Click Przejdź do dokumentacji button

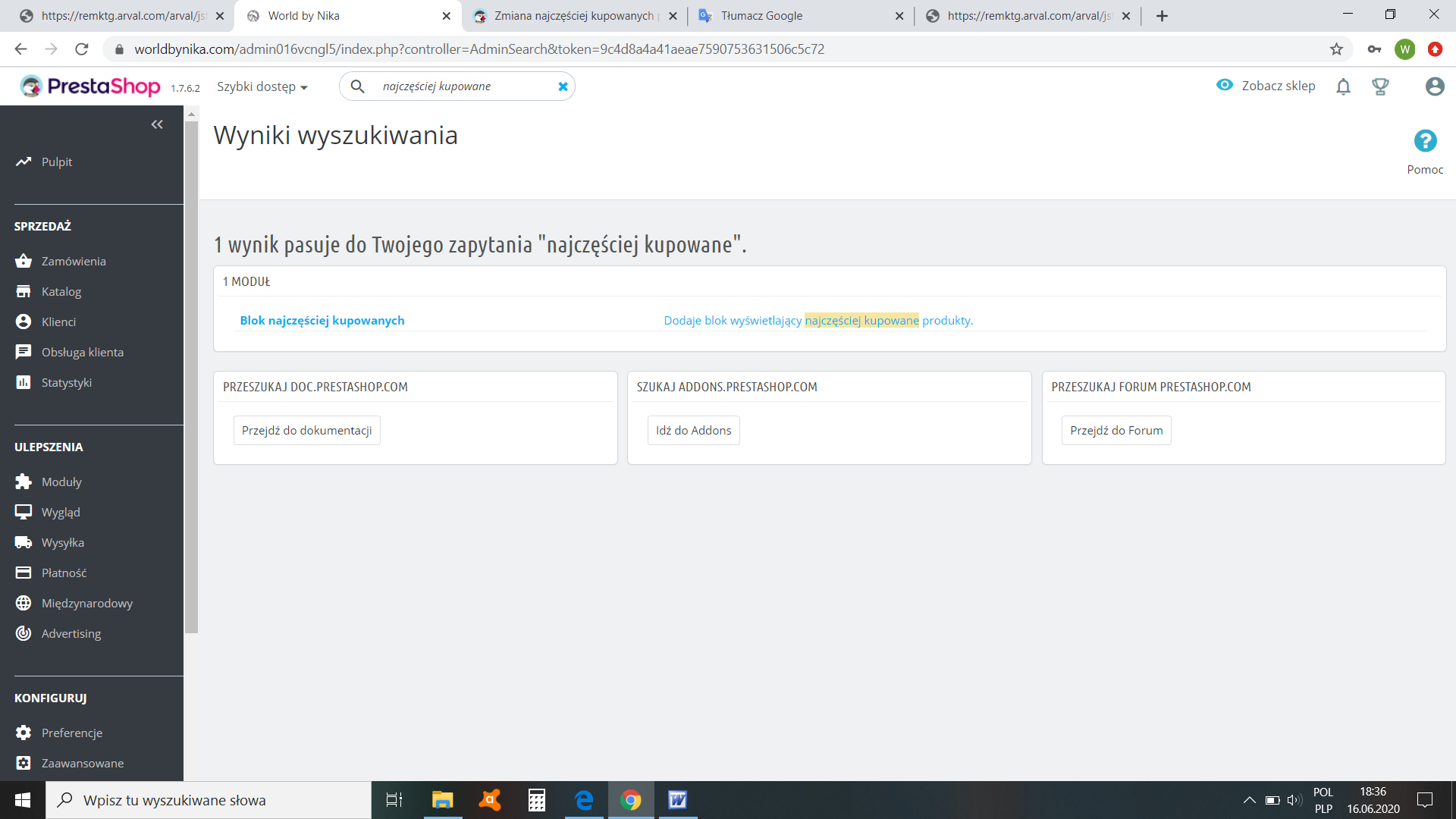306,430
